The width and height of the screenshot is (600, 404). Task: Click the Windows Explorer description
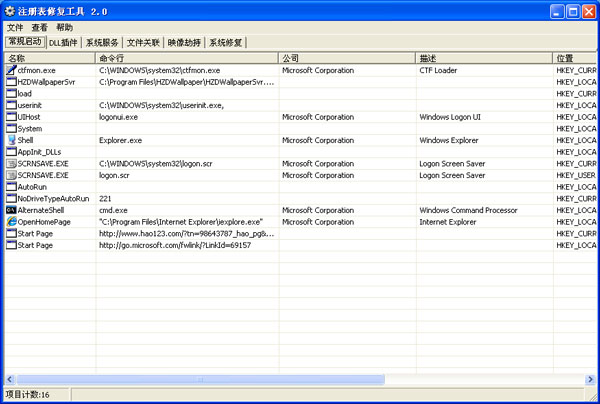coord(449,140)
